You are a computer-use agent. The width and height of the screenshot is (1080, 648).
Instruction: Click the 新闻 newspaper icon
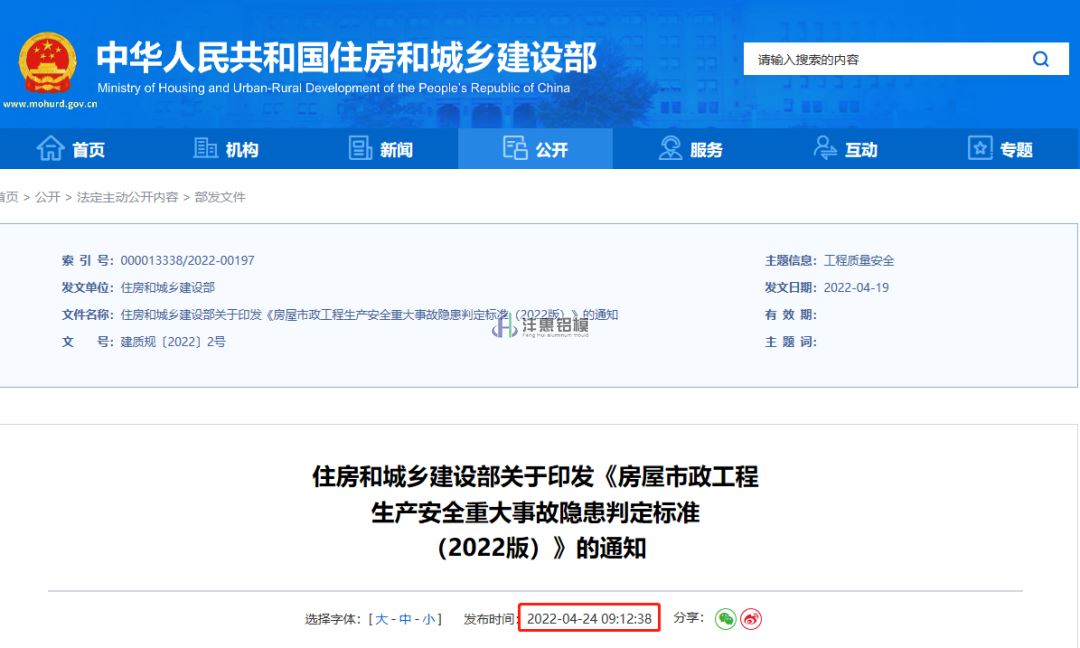(360, 149)
